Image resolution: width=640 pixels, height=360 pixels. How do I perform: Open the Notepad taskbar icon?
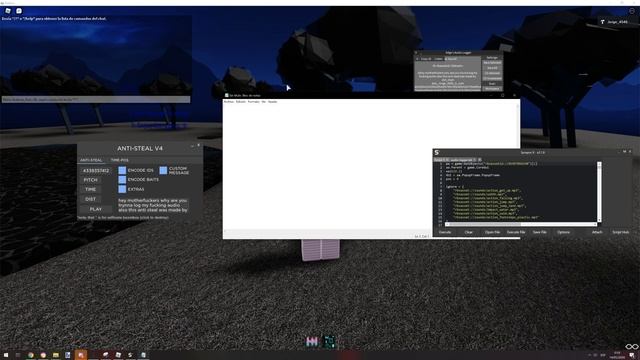point(143,355)
